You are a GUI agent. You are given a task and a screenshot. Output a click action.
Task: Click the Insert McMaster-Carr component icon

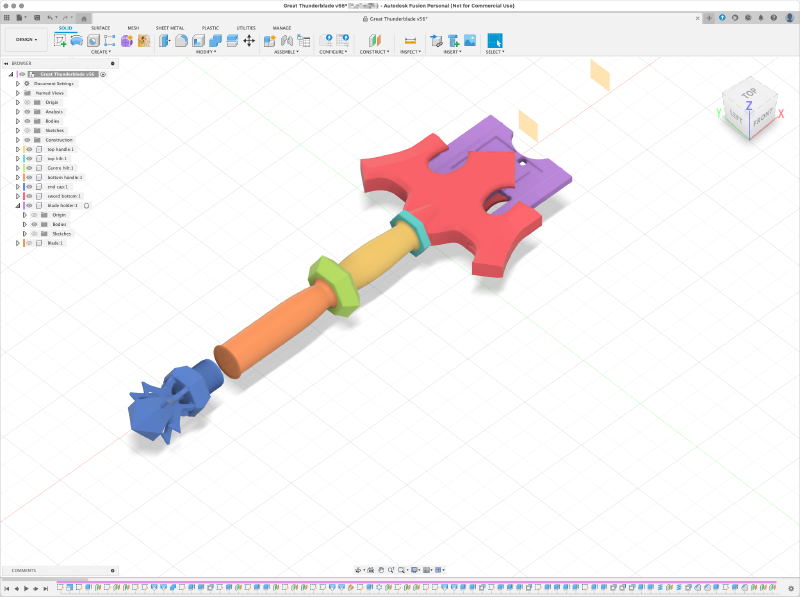[453, 41]
